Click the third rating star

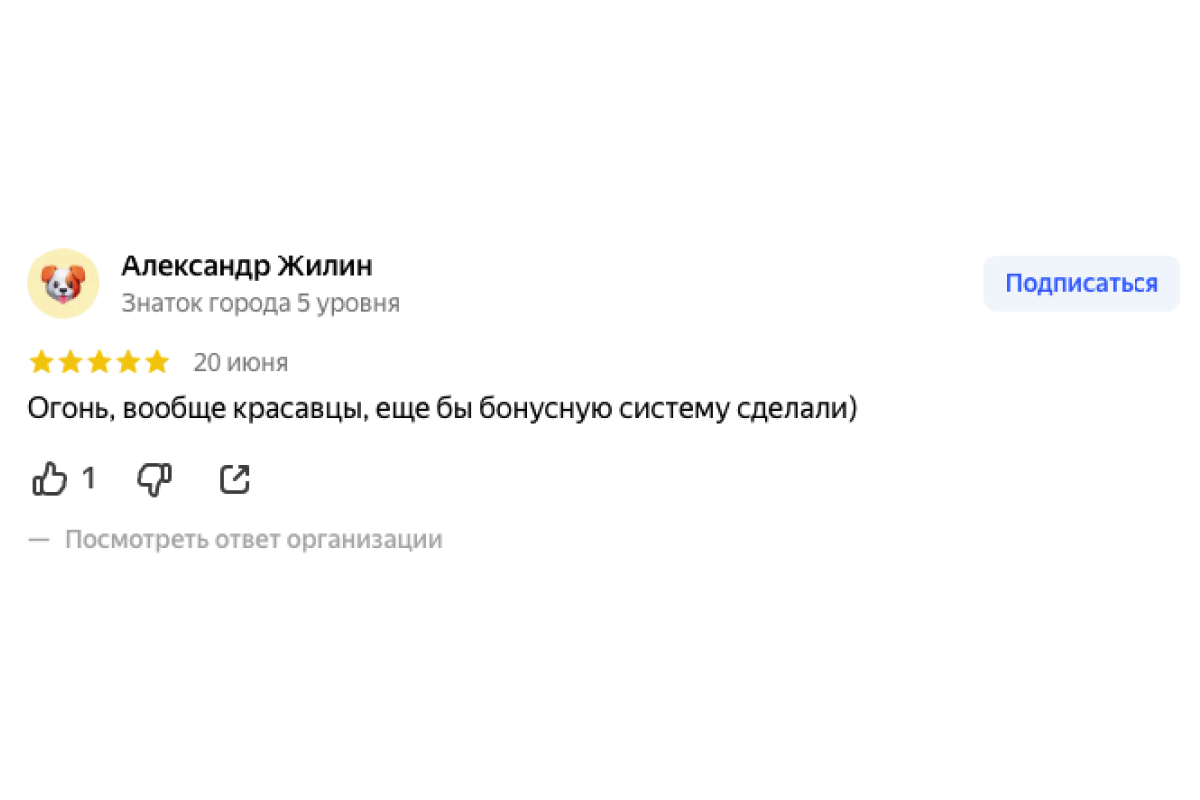(99, 362)
